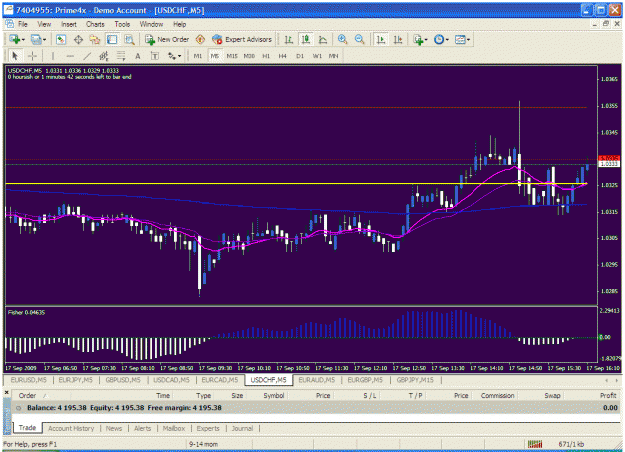Zoom out of the chart
Viewport: 625px width, 452px height.
point(360,39)
